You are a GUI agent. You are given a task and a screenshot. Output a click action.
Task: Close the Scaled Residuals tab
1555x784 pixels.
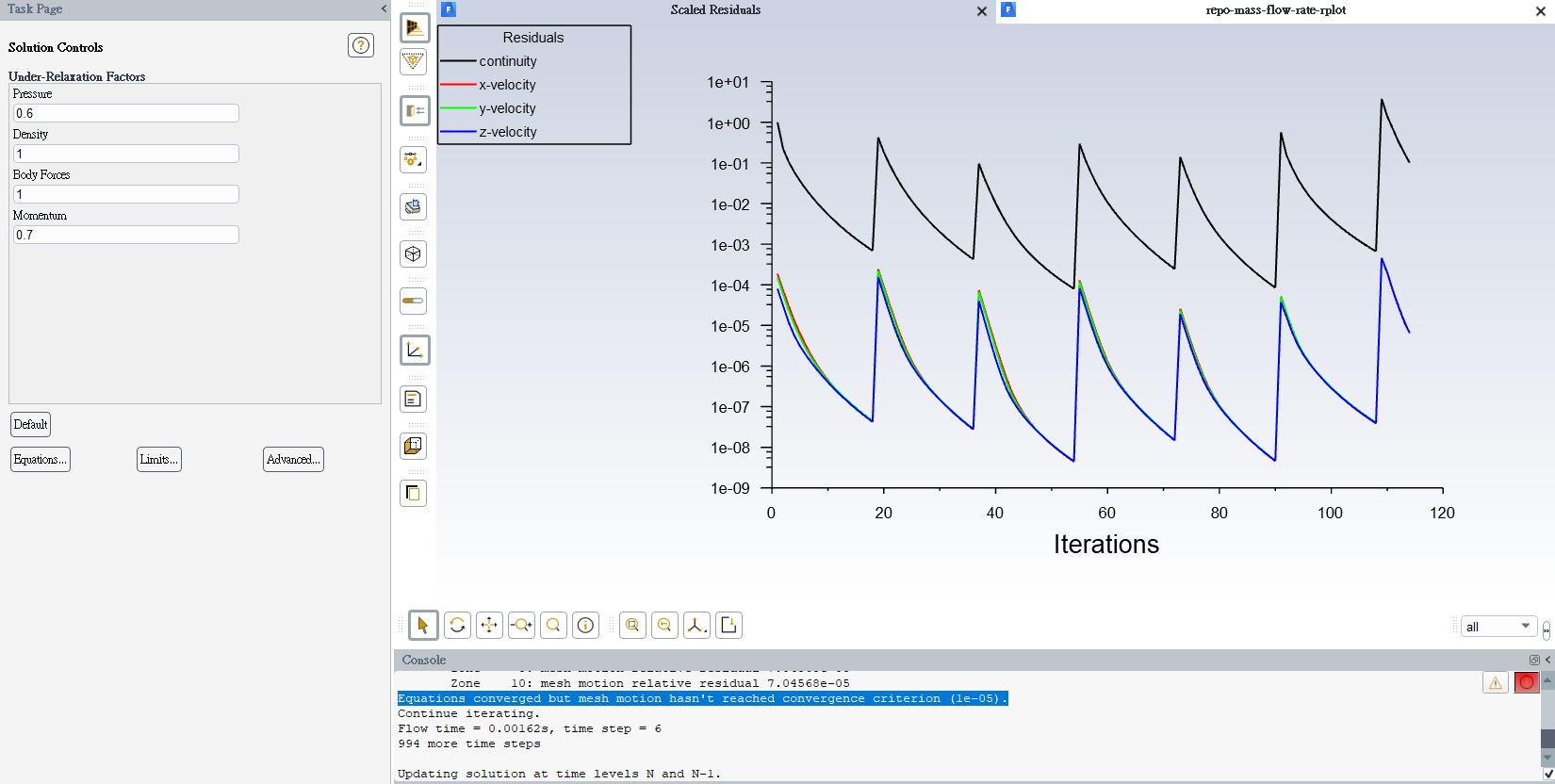tap(982, 11)
